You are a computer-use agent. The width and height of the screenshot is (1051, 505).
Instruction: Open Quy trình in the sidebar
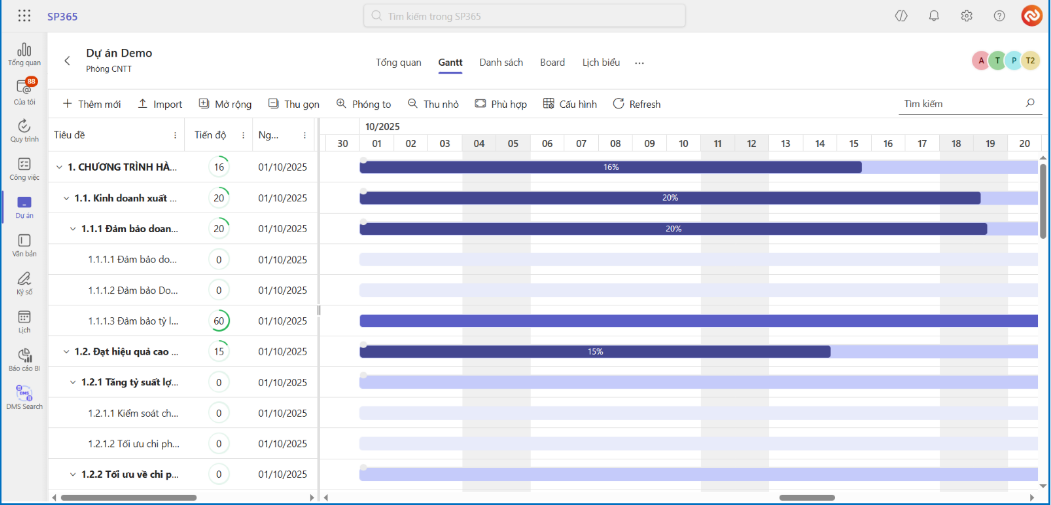click(24, 131)
